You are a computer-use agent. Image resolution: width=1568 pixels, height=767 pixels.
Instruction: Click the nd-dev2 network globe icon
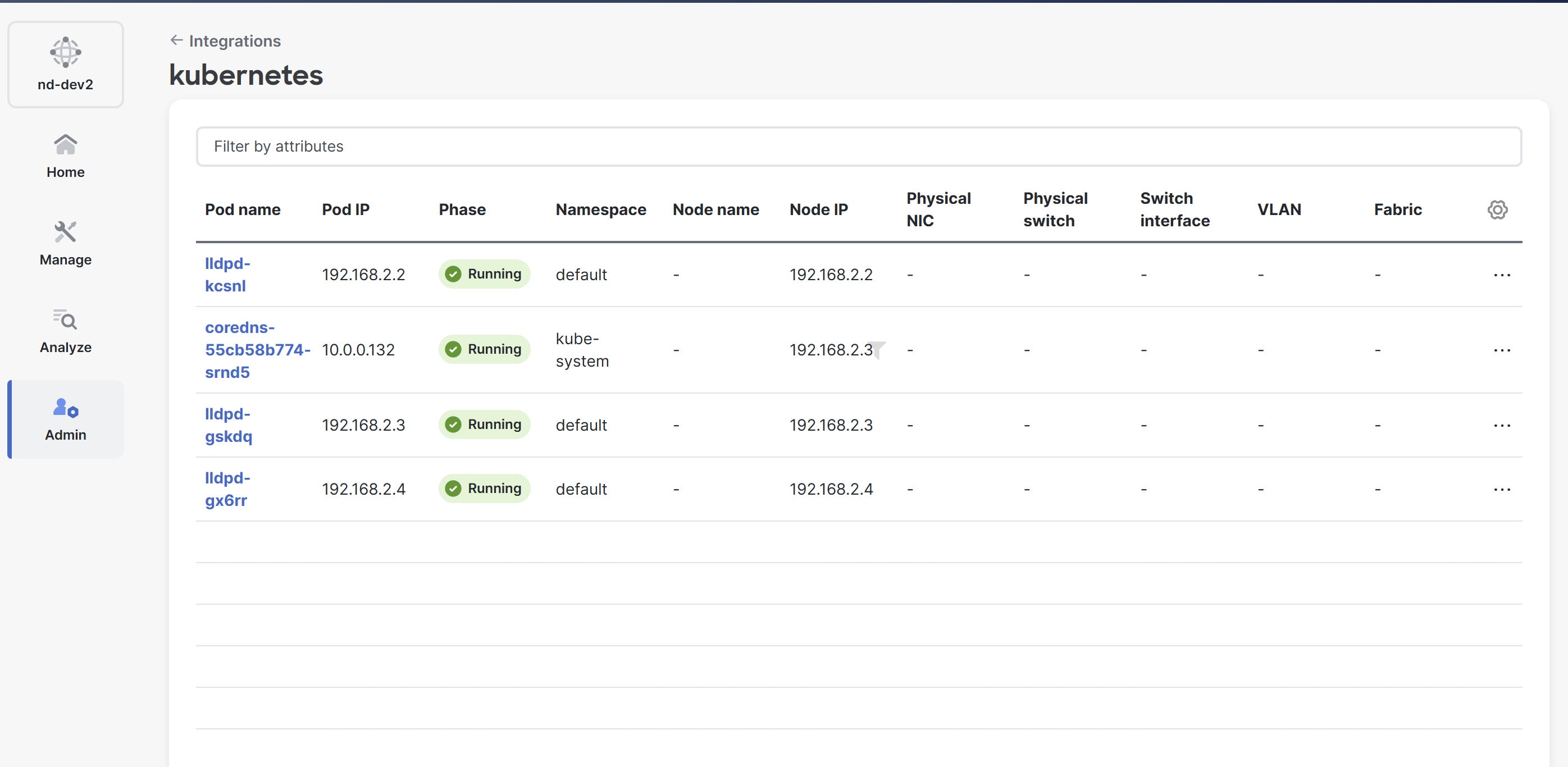point(65,52)
